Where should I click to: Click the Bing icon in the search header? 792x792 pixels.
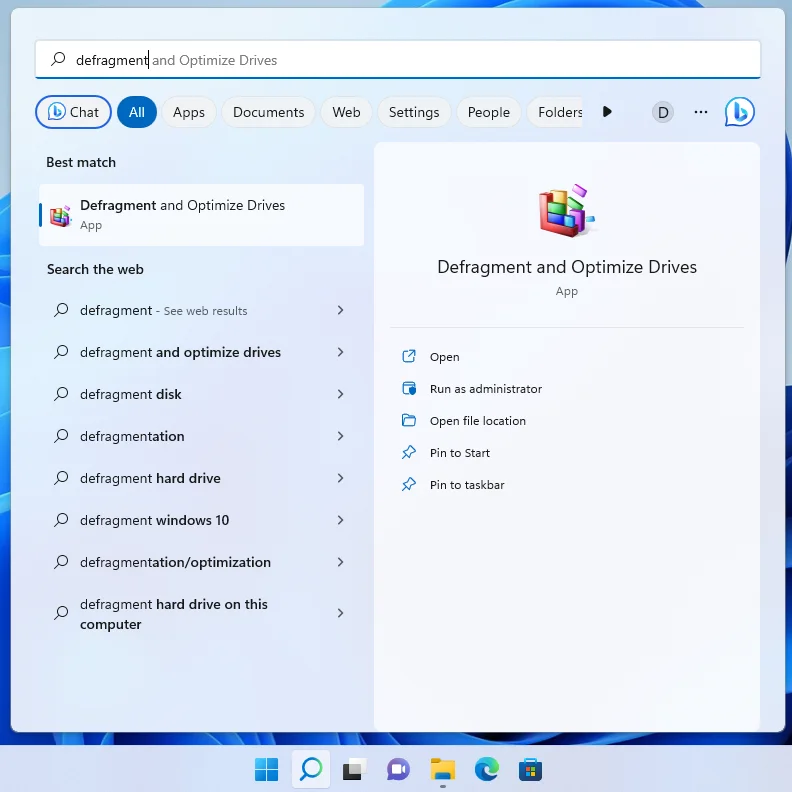pyautogui.click(x=739, y=112)
